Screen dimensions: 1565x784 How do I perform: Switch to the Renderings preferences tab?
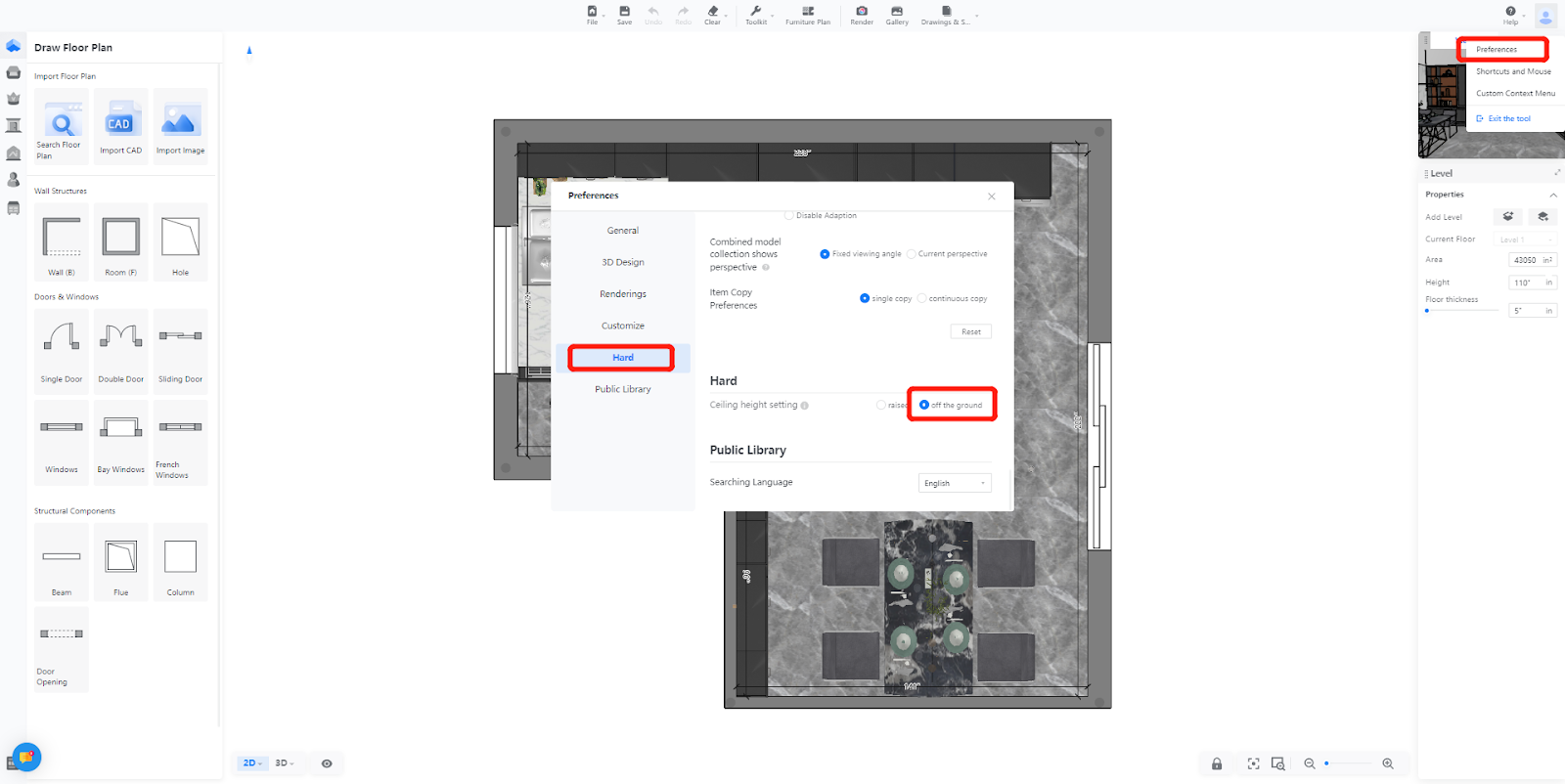click(623, 294)
